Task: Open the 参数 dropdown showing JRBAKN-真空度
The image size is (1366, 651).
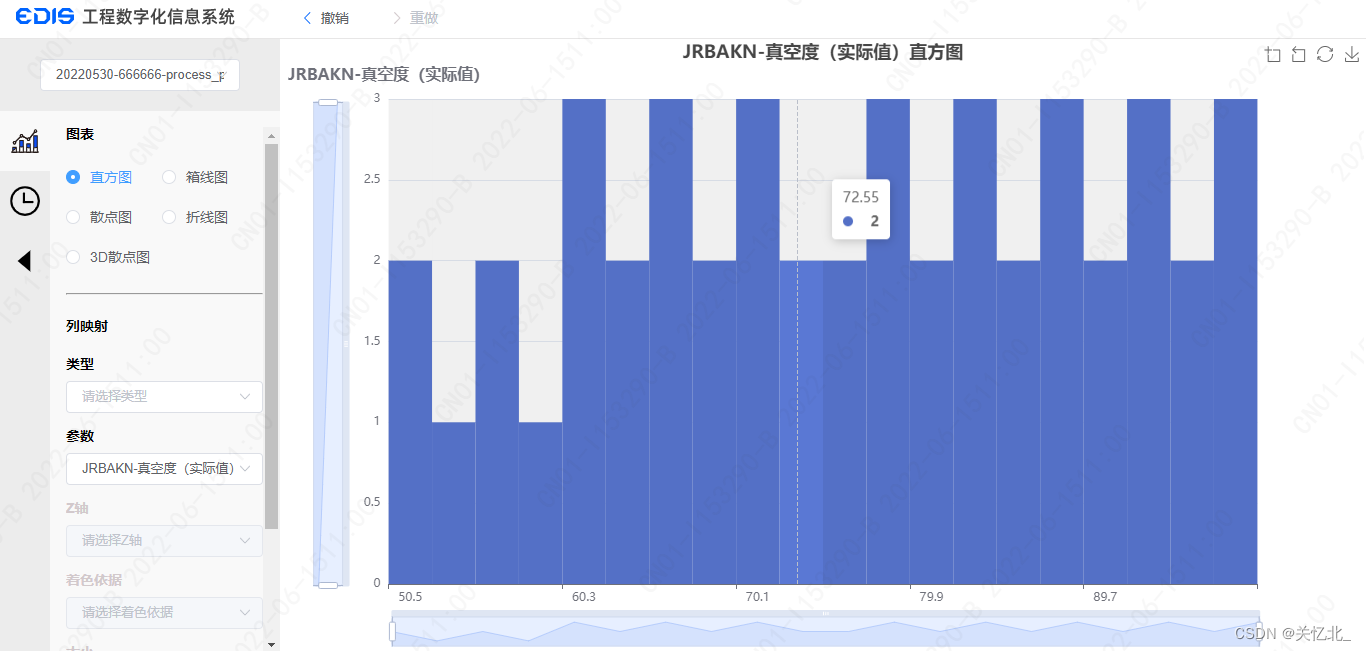Action: pyautogui.click(x=164, y=468)
